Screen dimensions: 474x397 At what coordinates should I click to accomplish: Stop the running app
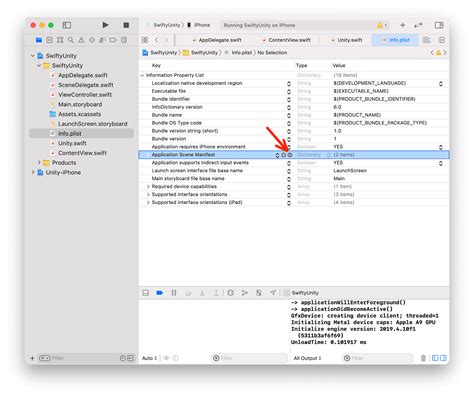(x=126, y=25)
